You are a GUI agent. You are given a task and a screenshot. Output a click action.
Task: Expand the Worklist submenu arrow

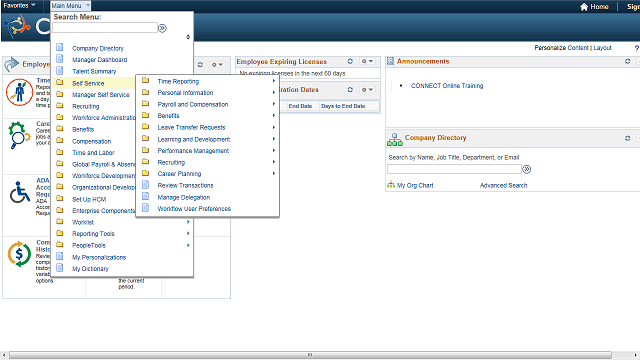(188, 222)
